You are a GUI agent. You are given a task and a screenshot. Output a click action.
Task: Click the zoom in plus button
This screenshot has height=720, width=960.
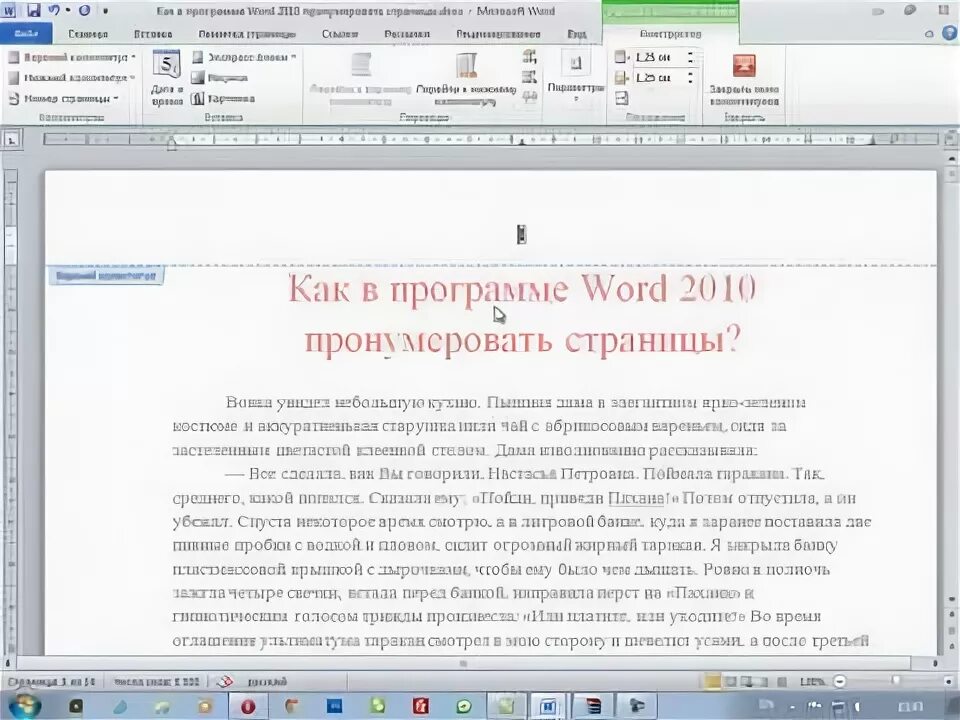[949, 681]
